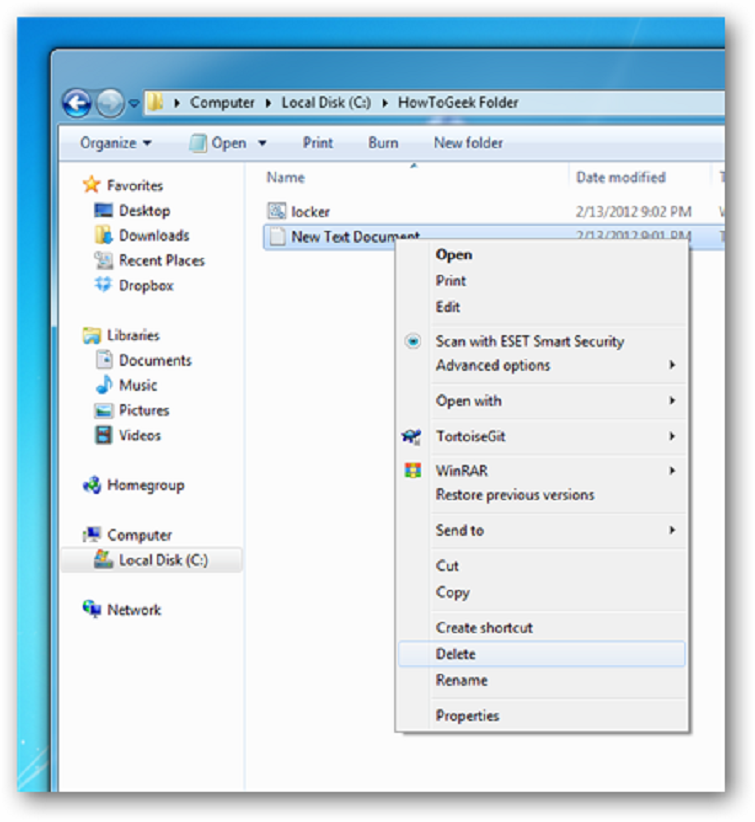Open Properties from the context menu

pos(467,716)
